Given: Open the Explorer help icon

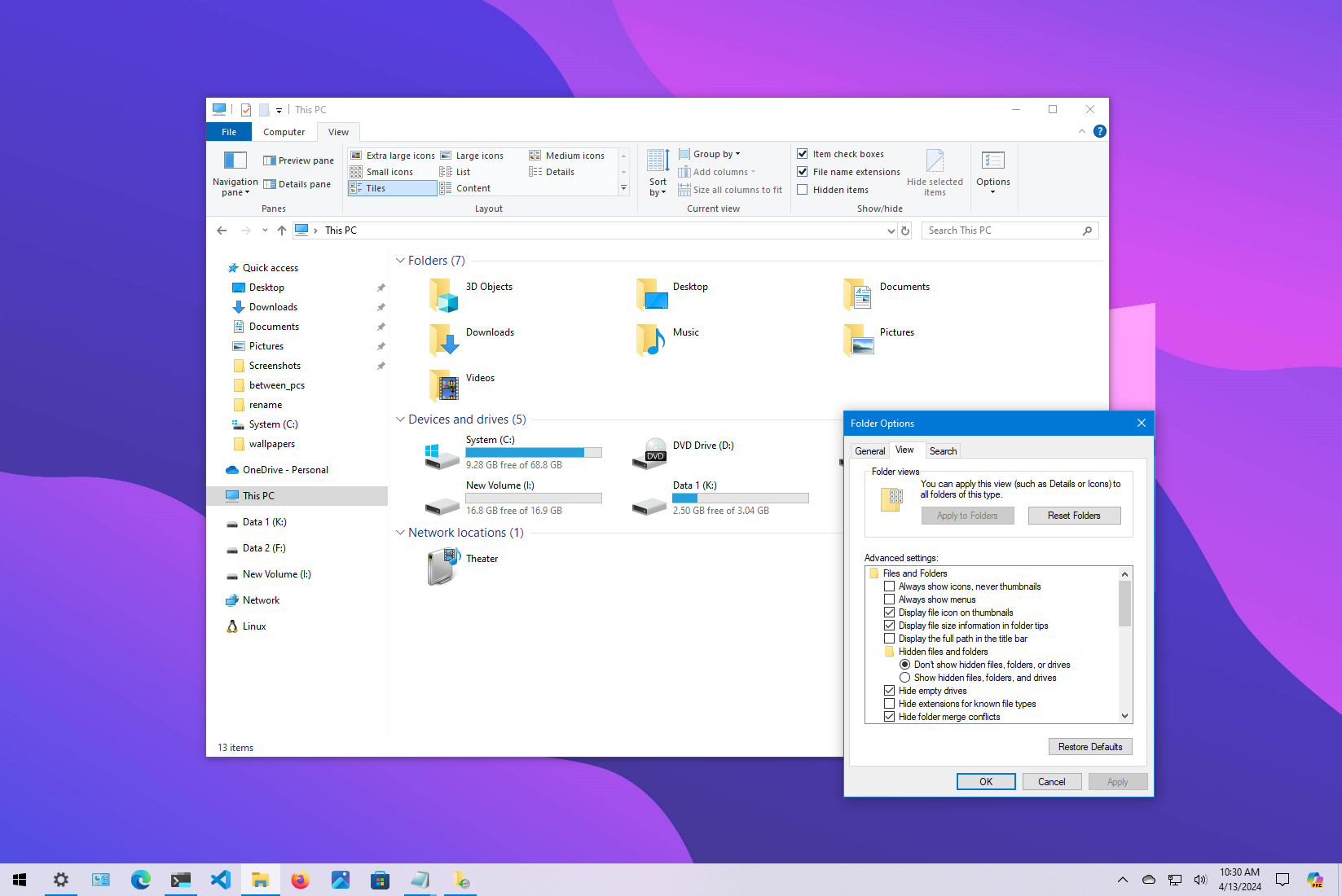Looking at the screenshot, I should click(x=1099, y=131).
